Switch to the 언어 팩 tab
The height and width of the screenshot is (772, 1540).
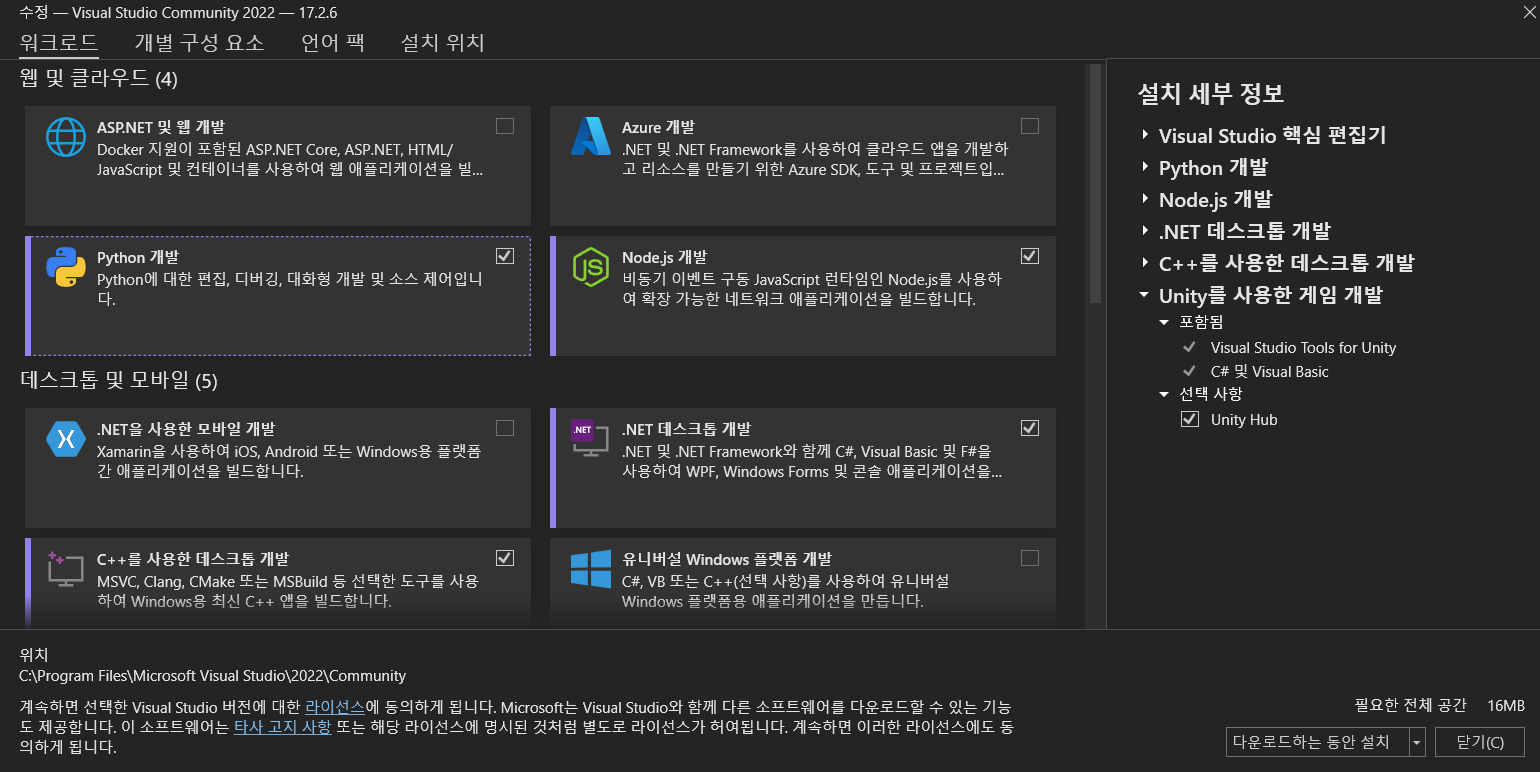[333, 43]
